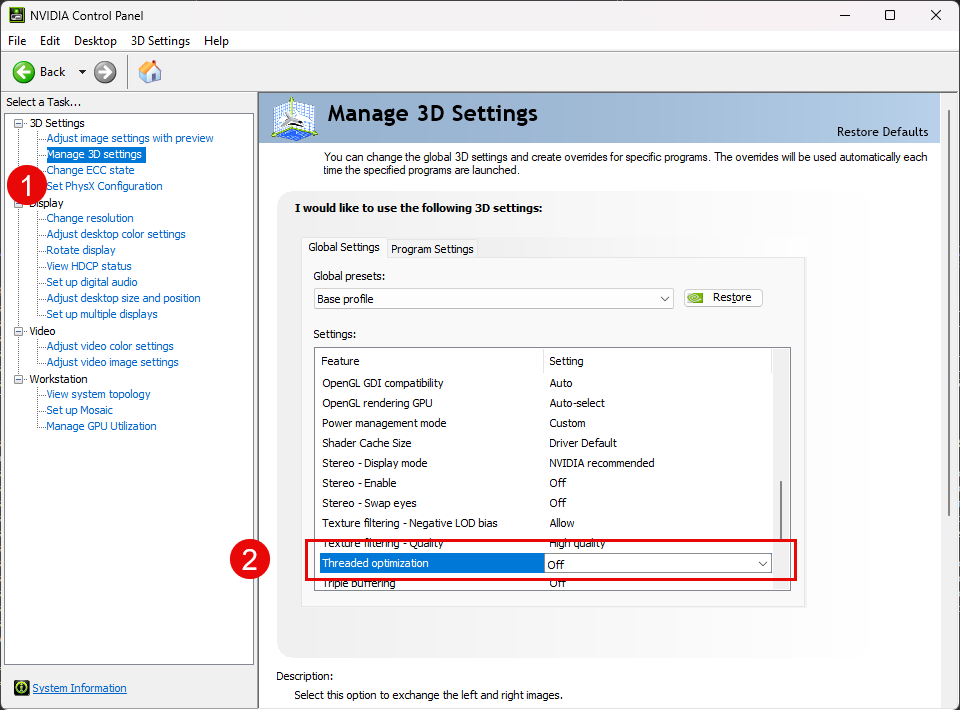Open the Edit menu
Viewport: 960px width, 710px height.
50,41
